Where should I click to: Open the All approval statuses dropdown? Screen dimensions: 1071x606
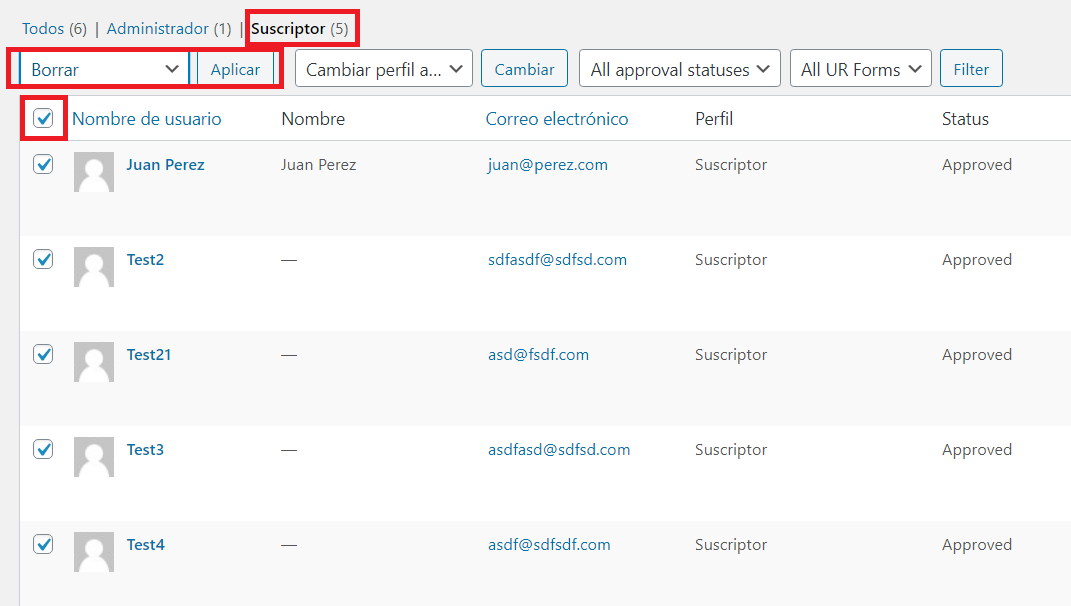tap(680, 69)
